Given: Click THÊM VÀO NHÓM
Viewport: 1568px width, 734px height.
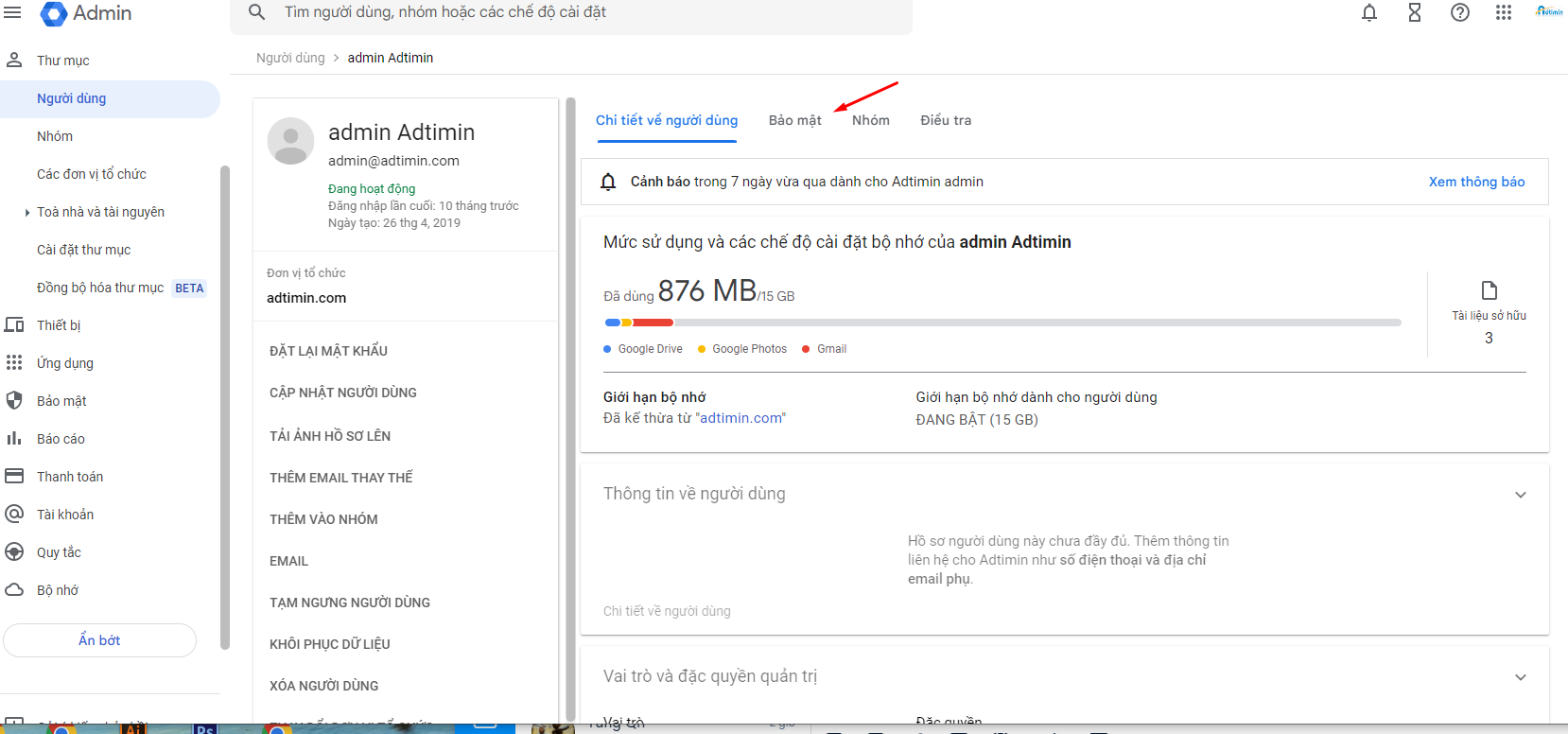Looking at the screenshot, I should tap(323, 519).
